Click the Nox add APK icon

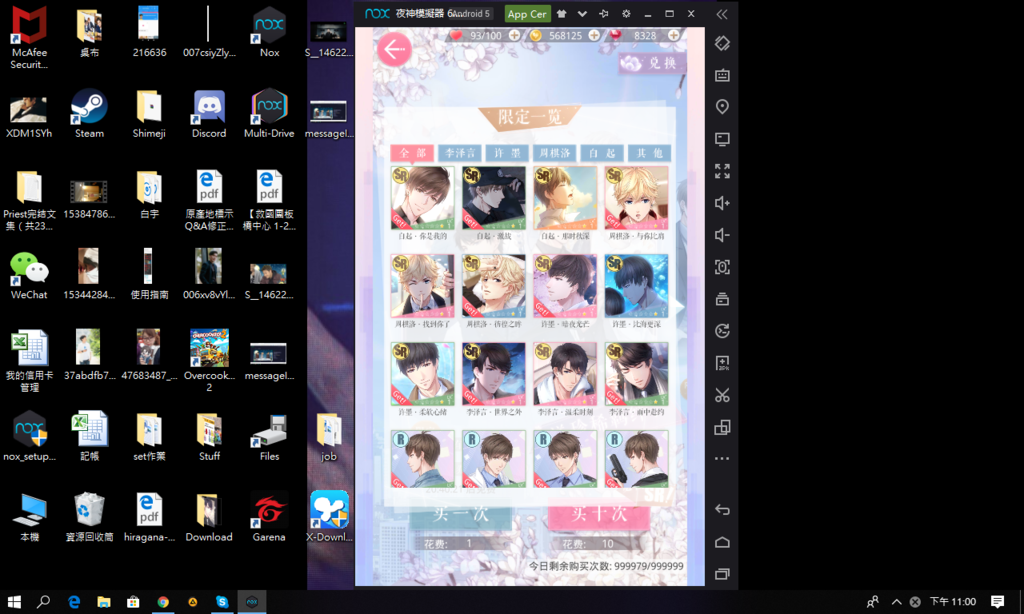722,363
